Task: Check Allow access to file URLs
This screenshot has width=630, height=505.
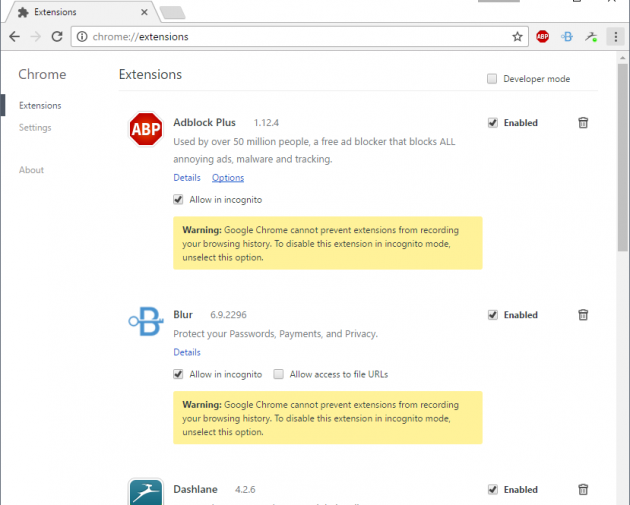Action: tap(278, 374)
